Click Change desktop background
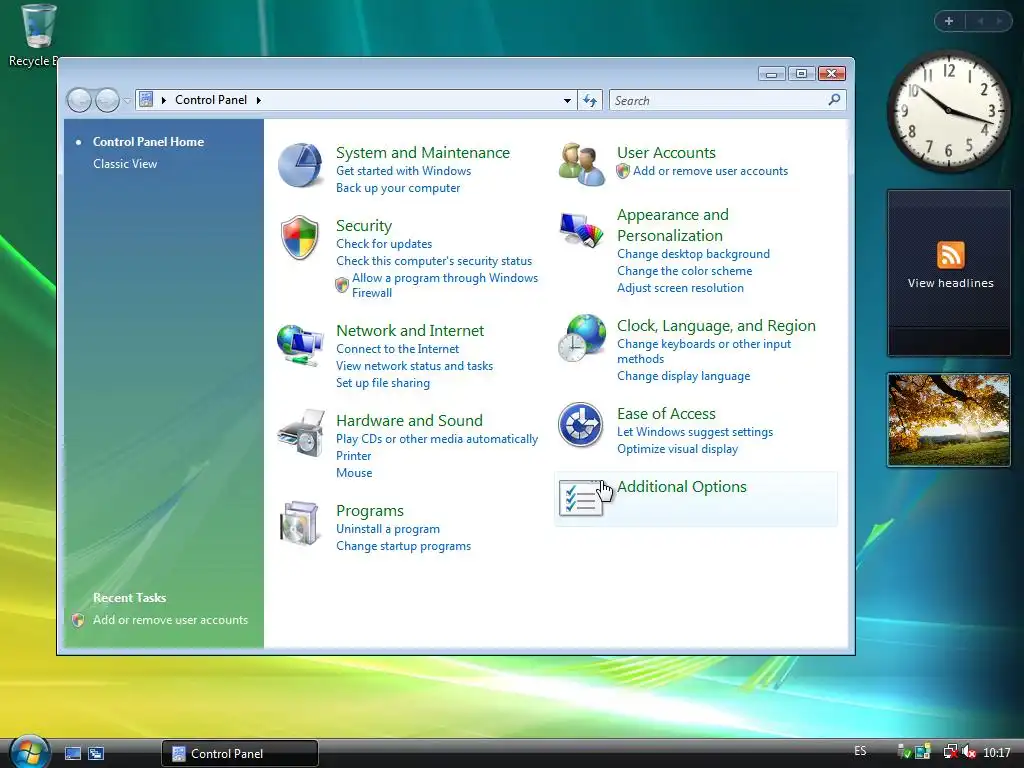Image resolution: width=1024 pixels, height=768 pixels. (693, 254)
